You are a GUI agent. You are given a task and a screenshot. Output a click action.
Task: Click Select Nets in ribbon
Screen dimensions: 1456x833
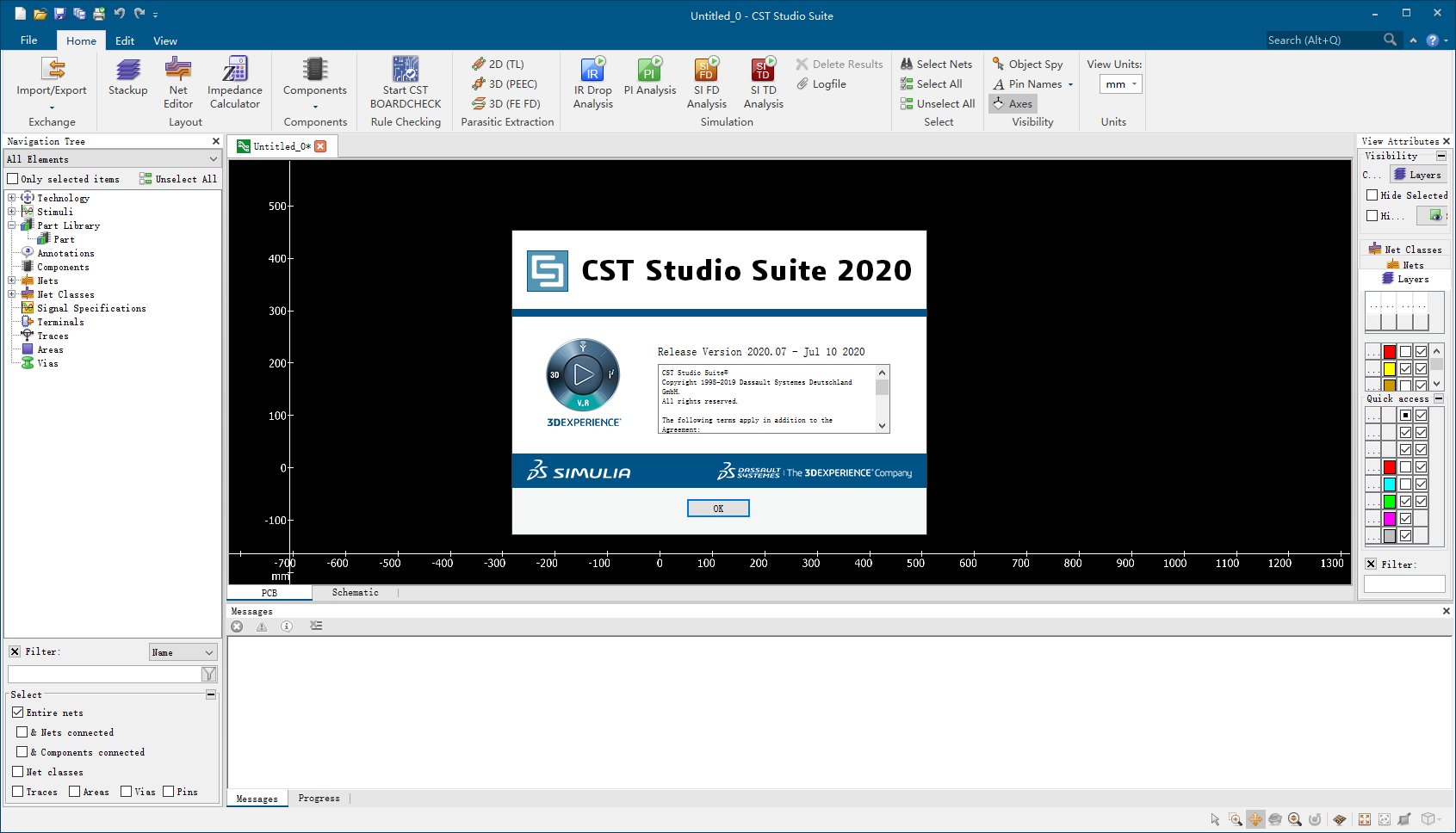(x=937, y=65)
